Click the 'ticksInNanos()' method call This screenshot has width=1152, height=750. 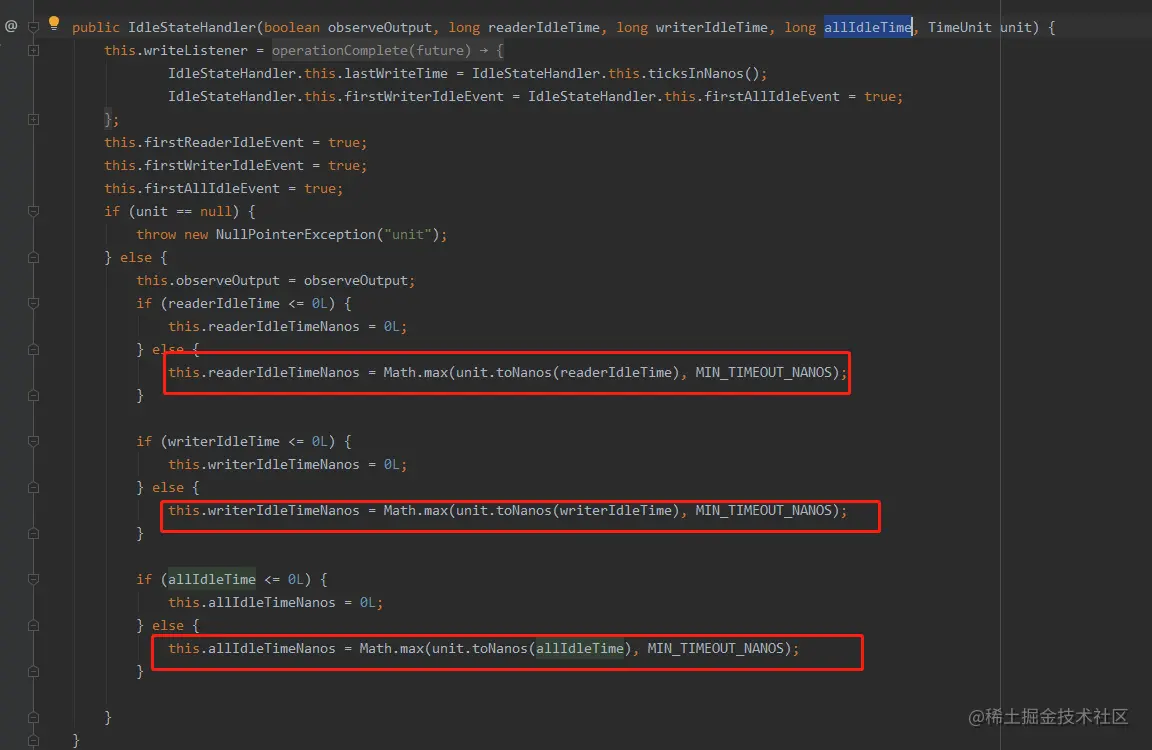(704, 73)
